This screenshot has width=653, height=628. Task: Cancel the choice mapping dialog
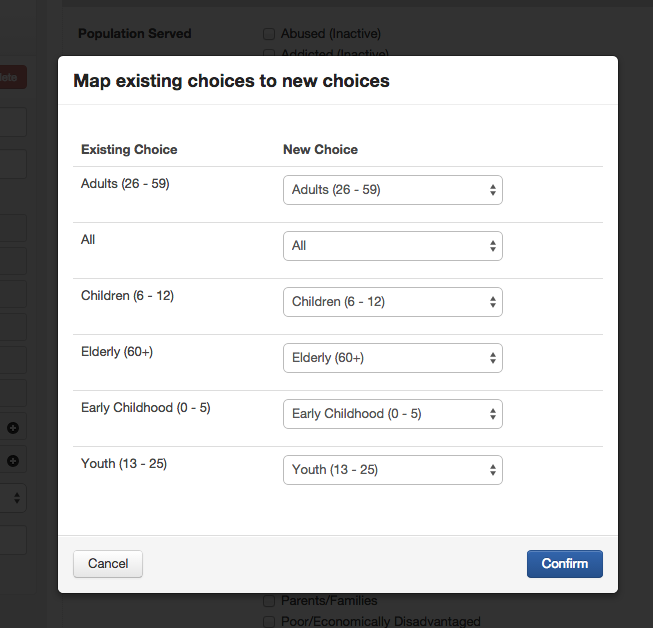(108, 564)
